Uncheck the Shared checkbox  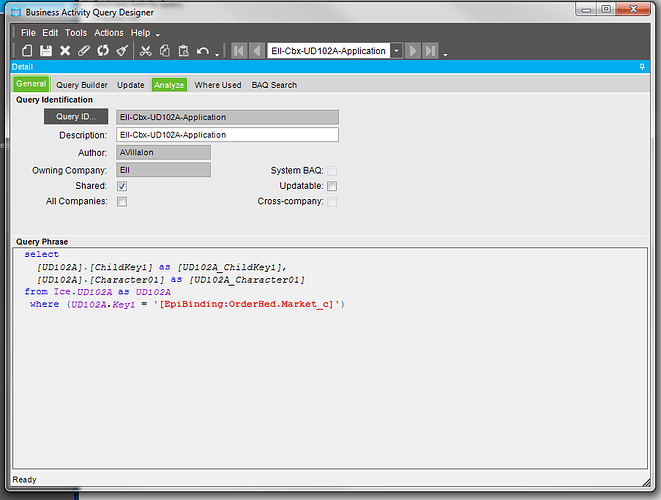(122, 186)
